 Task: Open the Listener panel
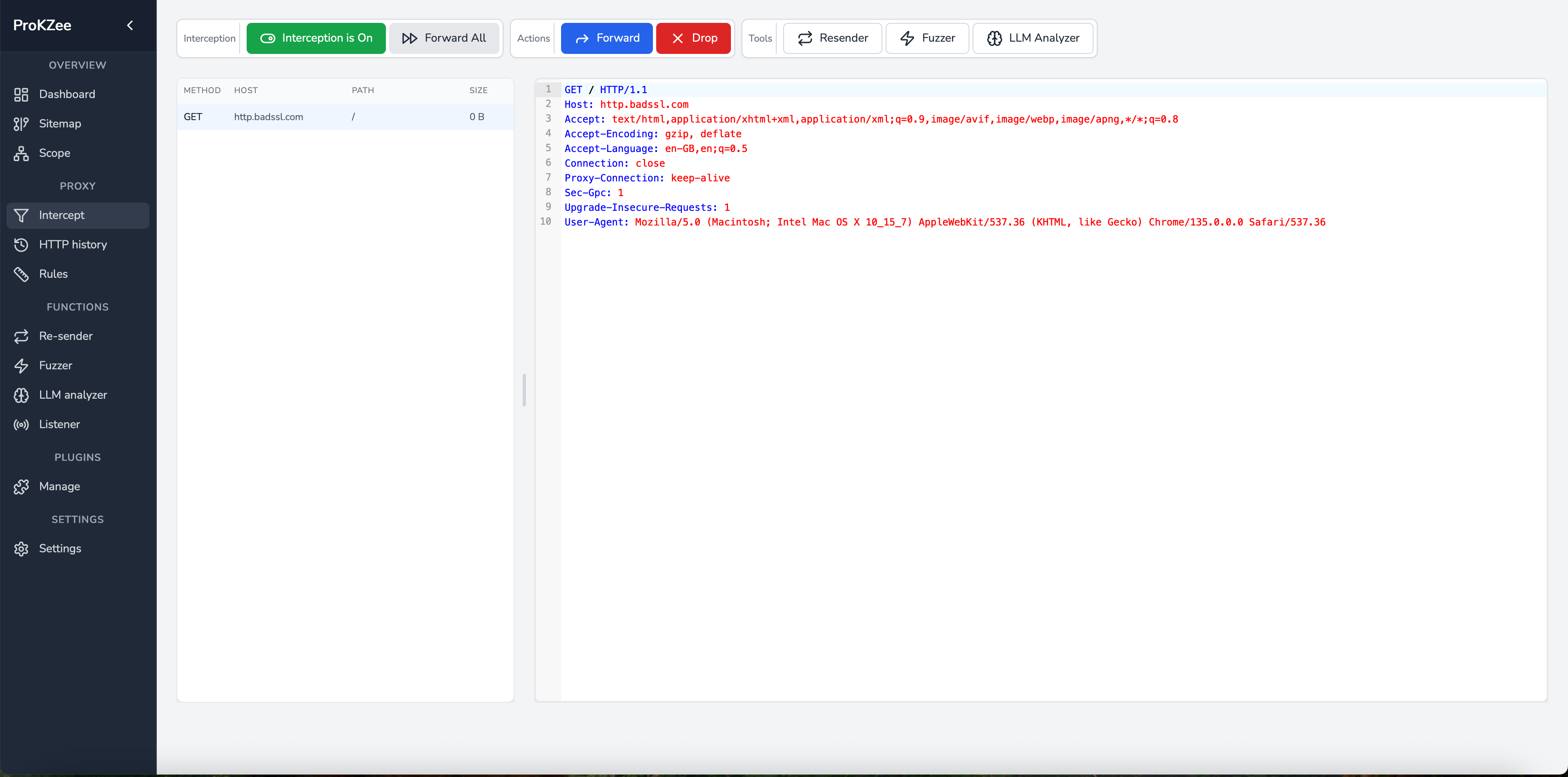[59, 424]
